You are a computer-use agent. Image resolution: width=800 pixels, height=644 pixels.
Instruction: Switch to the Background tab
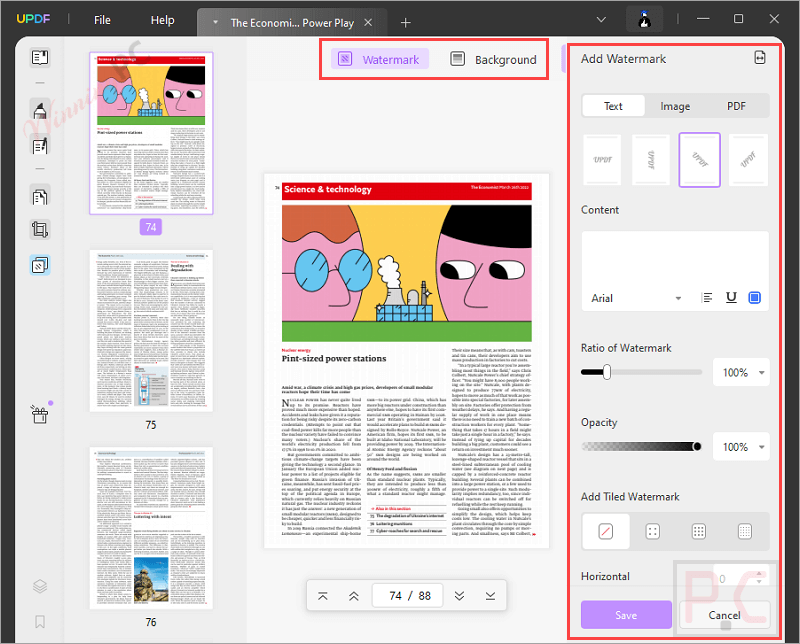tap(493, 59)
